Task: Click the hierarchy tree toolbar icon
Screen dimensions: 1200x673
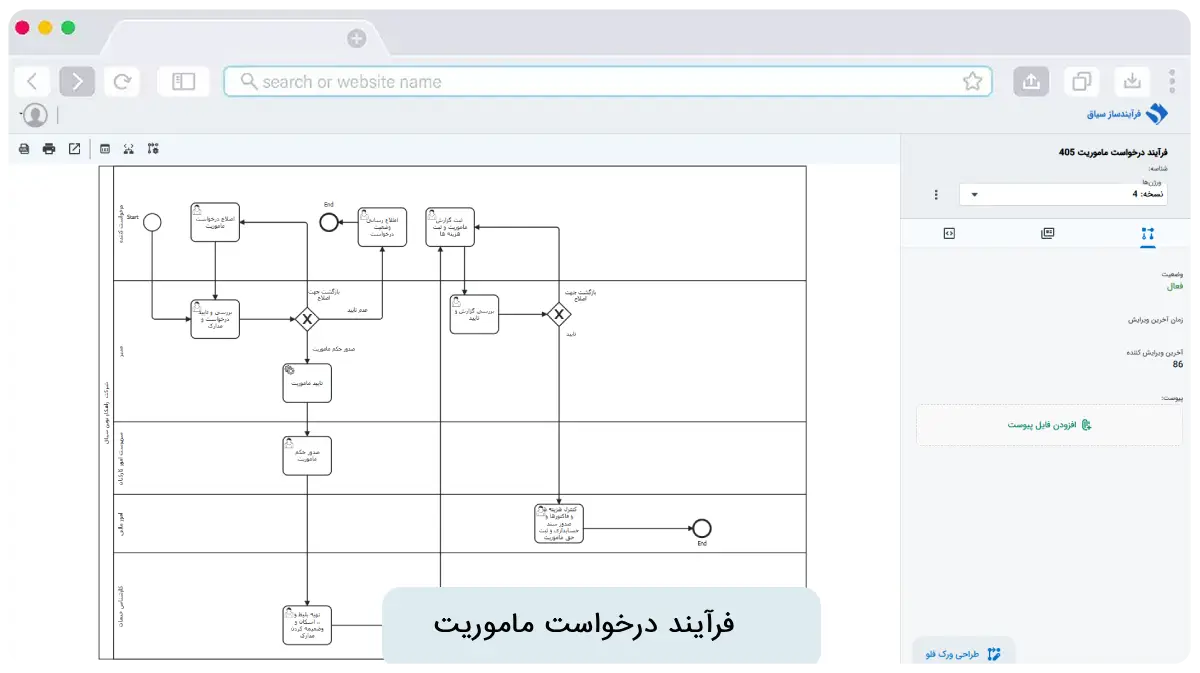Action: pyautogui.click(x=129, y=149)
